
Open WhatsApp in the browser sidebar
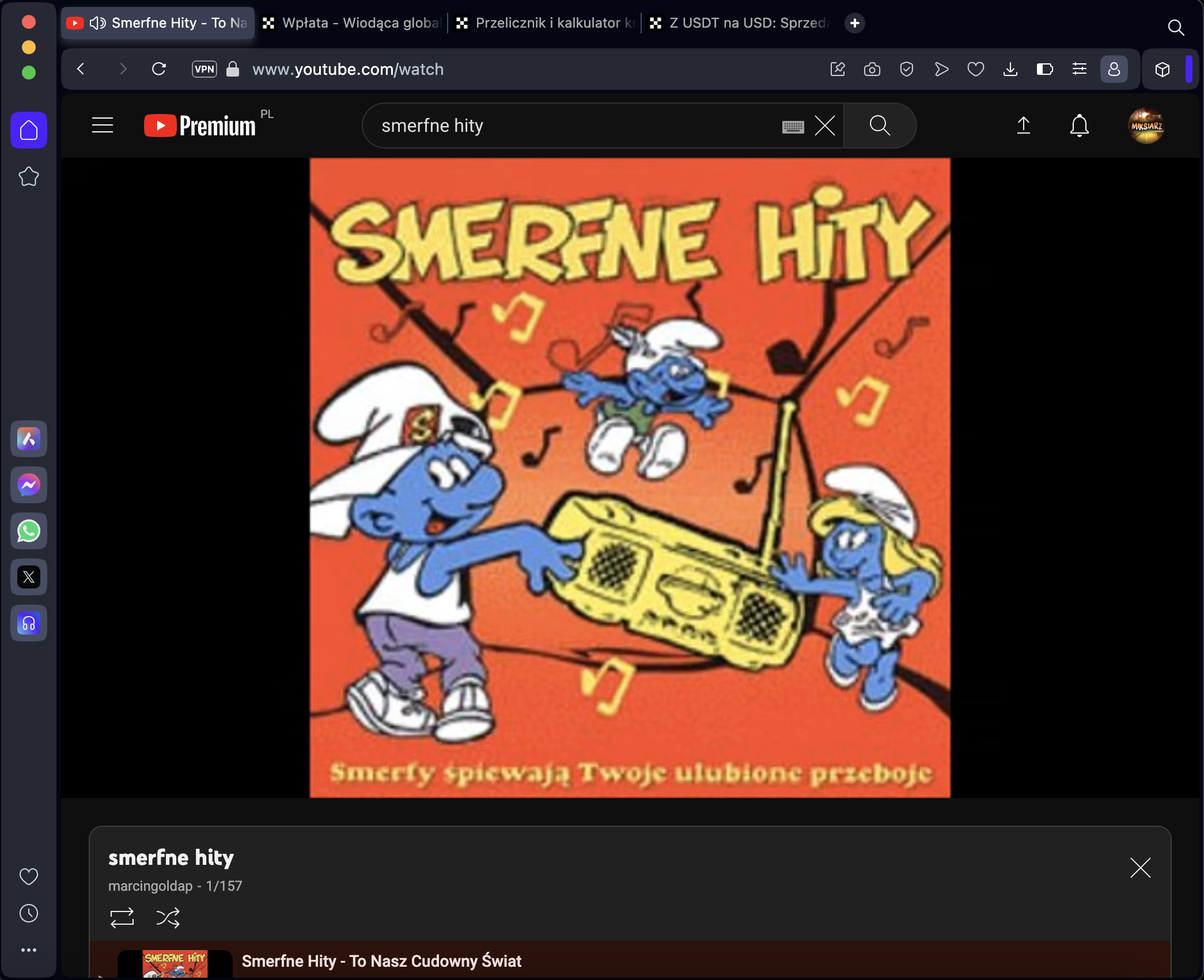[x=28, y=531]
